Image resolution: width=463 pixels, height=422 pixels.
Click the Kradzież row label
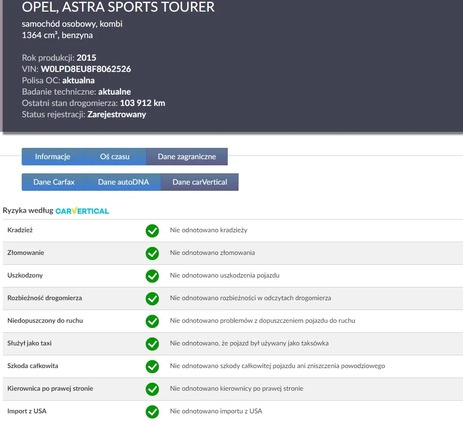(x=20, y=230)
